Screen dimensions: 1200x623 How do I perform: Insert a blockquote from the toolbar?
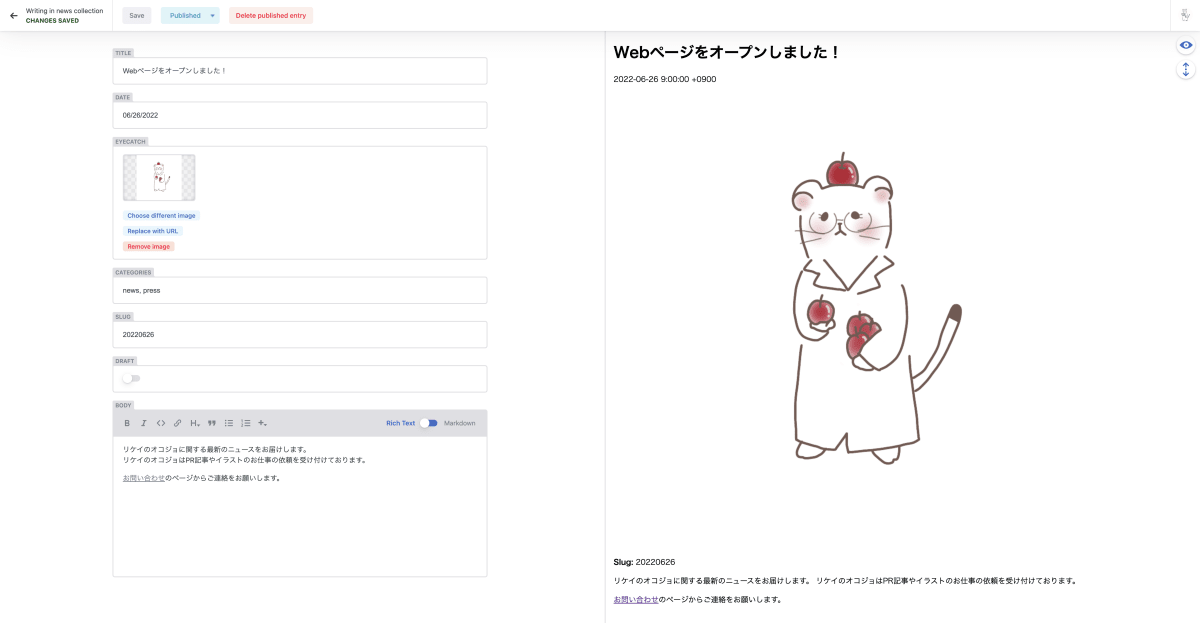(212, 423)
